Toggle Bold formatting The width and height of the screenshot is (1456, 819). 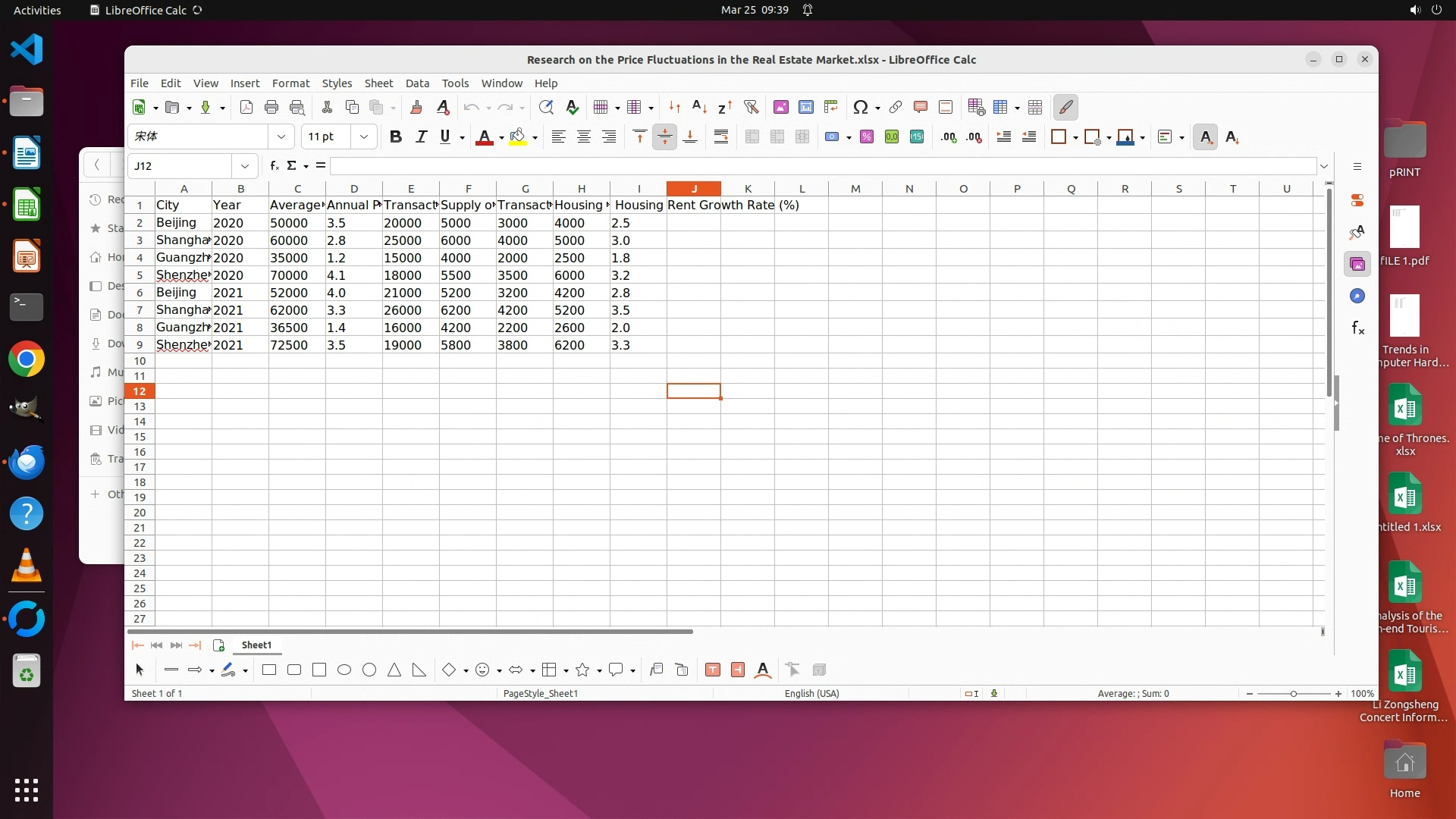[395, 136]
